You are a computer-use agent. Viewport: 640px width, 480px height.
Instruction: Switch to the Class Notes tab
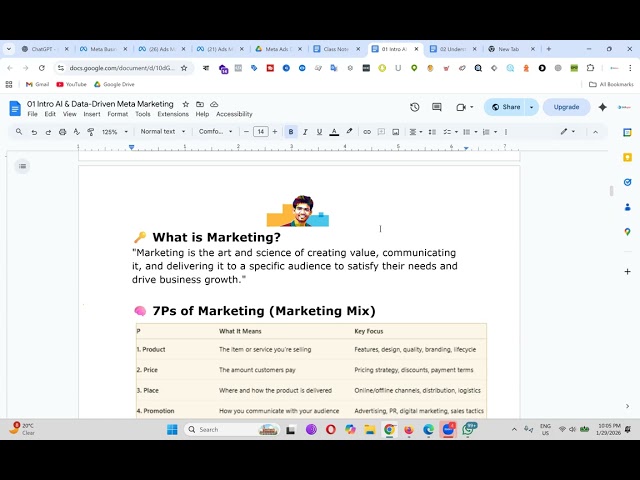(334, 49)
